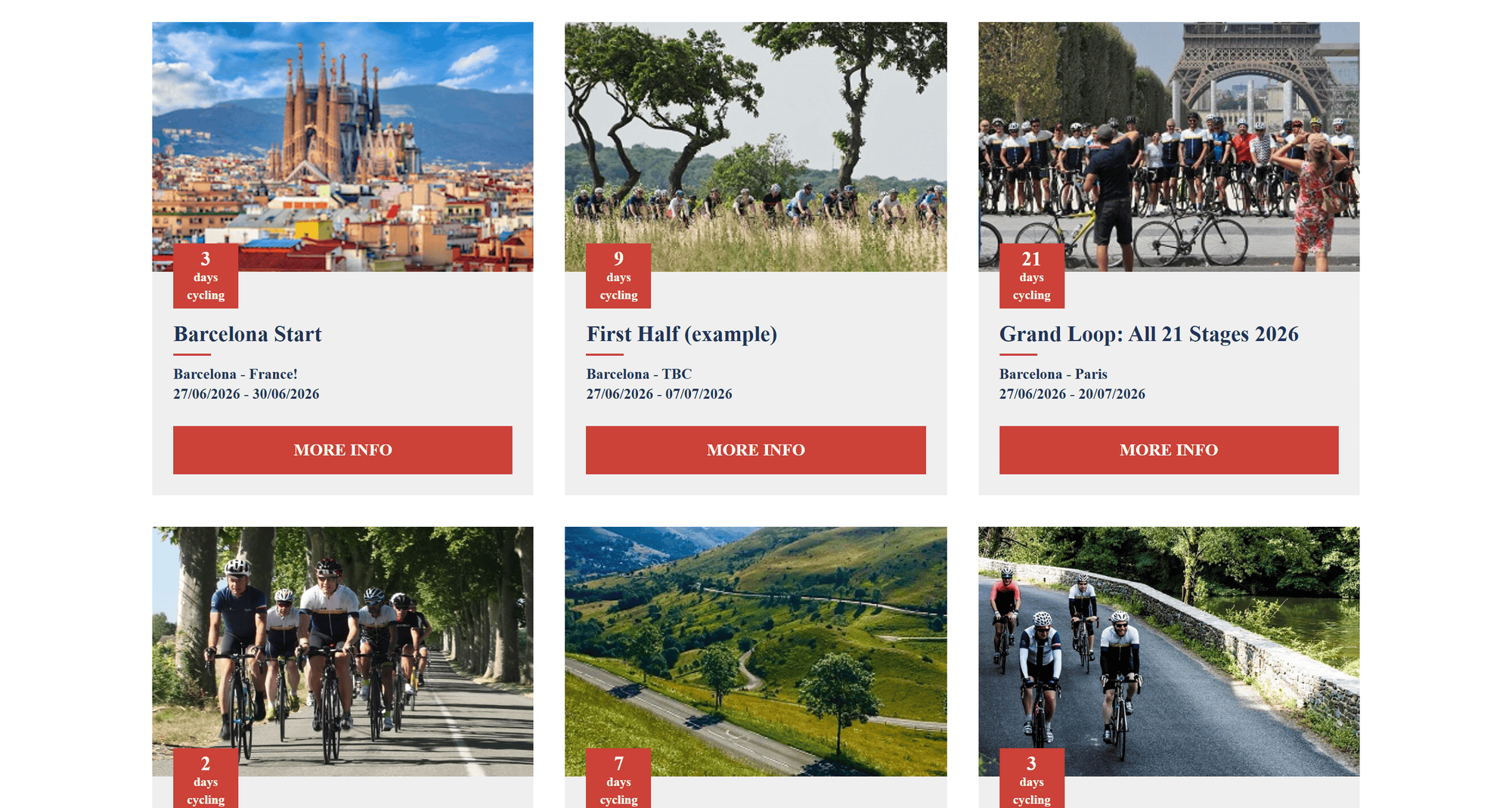Image resolution: width=1512 pixels, height=808 pixels.
Task: Select the 21 days cycling badge
Action: pos(1031,276)
